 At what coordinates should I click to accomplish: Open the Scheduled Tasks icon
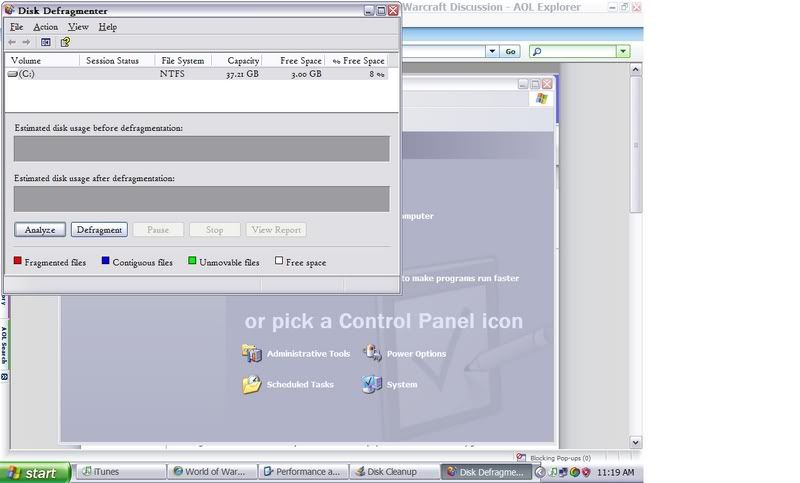252,384
